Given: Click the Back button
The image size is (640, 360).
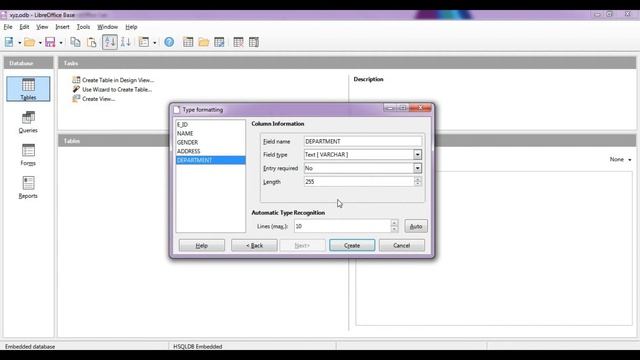Looking at the screenshot, I should (254, 245).
